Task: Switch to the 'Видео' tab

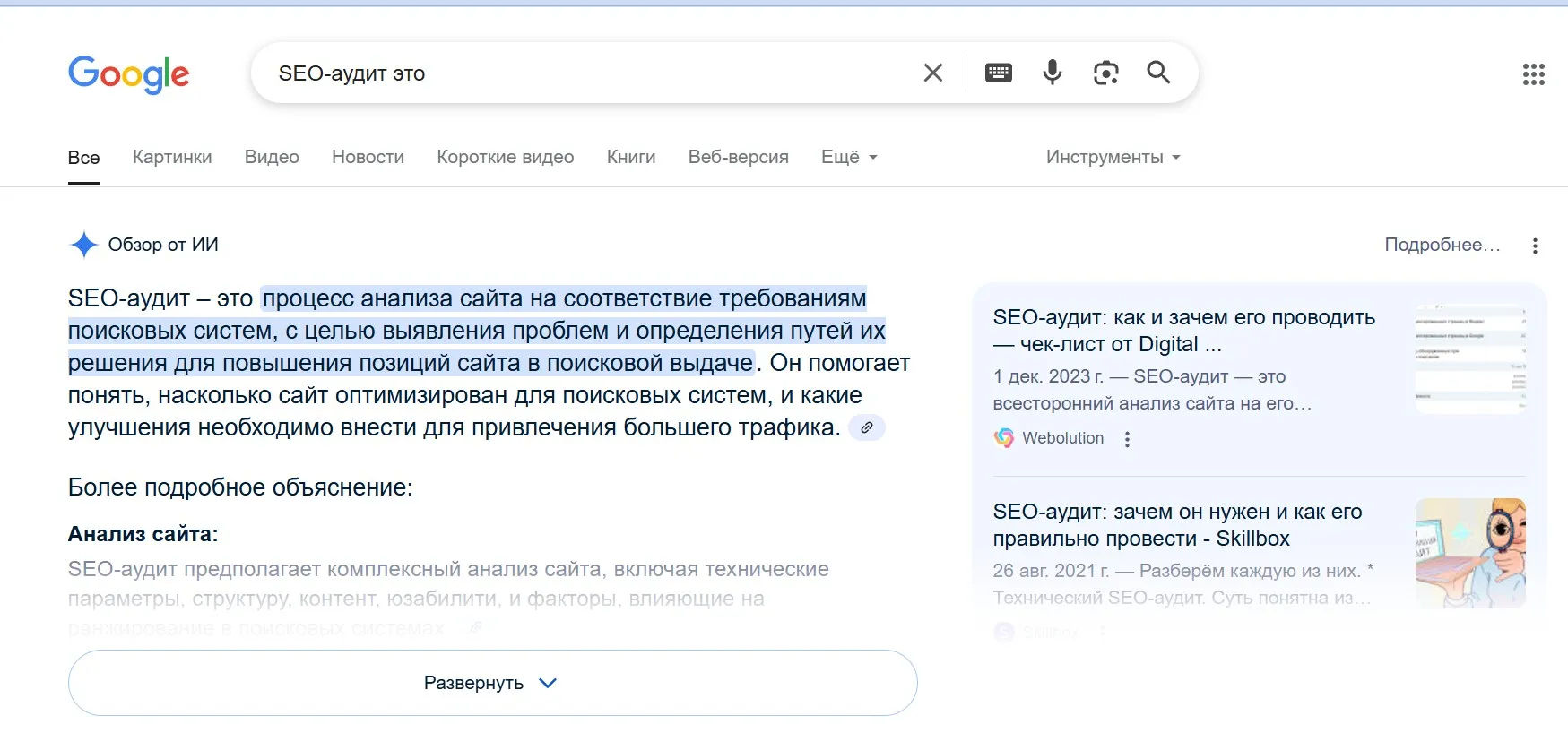Action: 272,157
